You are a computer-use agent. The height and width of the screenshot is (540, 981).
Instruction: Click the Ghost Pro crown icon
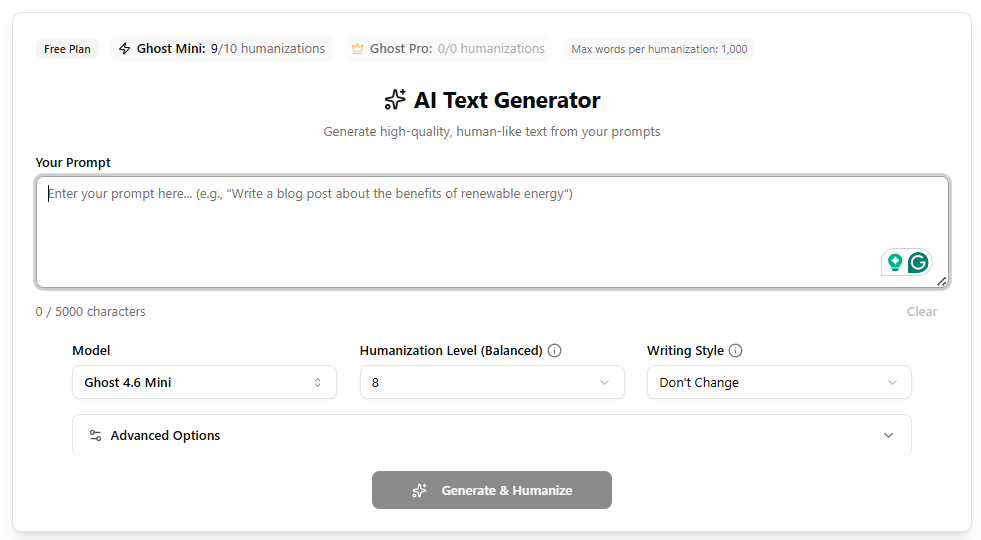[357, 49]
